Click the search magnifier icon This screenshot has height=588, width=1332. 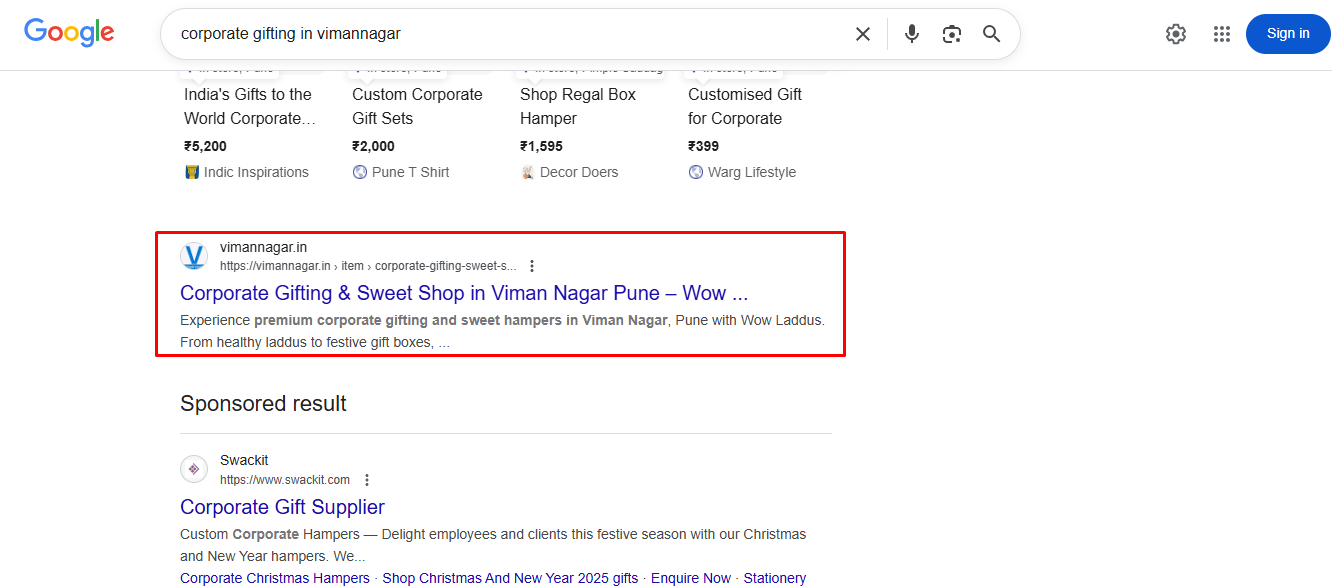pos(991,33)
